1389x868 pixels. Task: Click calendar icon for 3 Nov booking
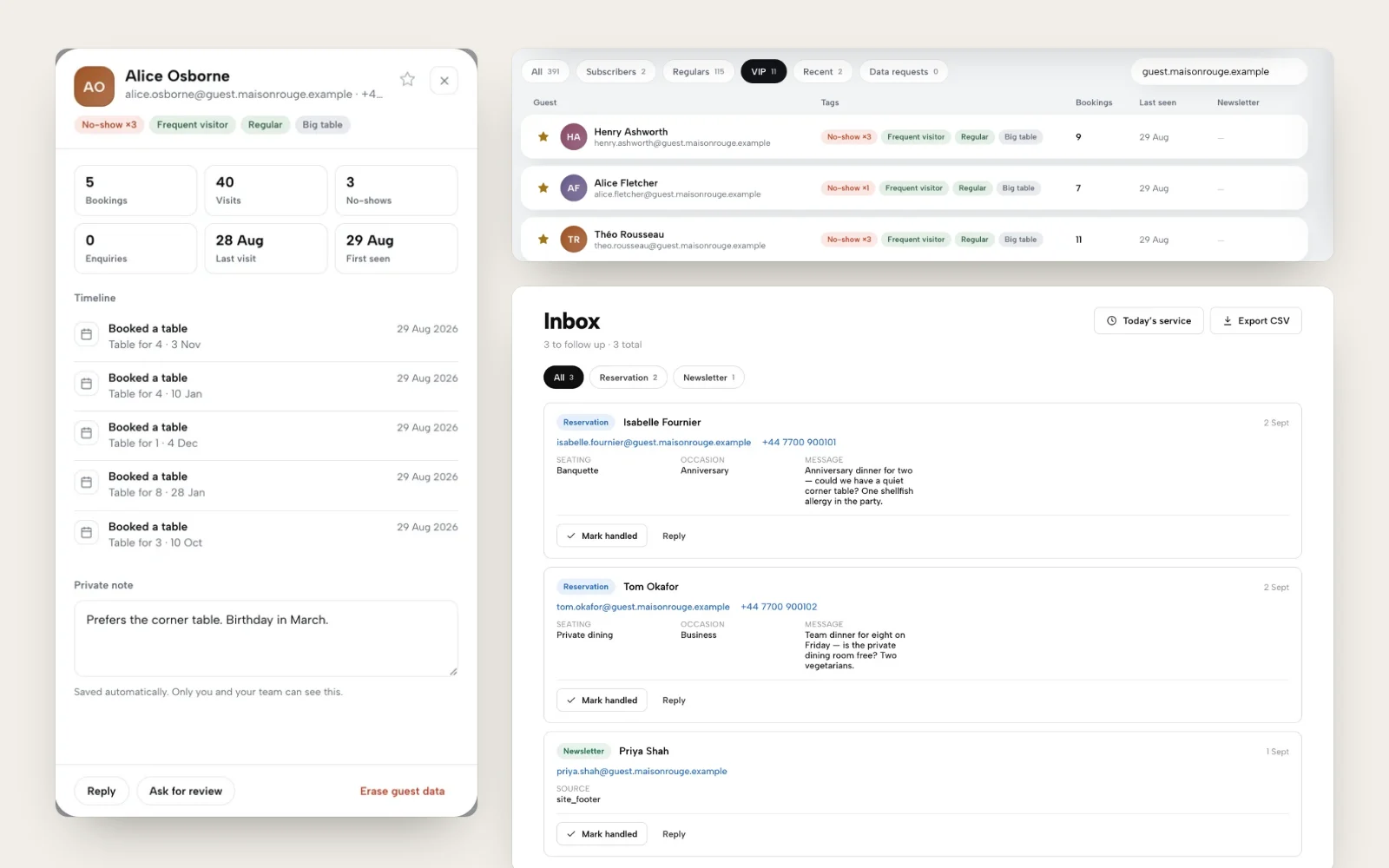[x=86, y=334]
